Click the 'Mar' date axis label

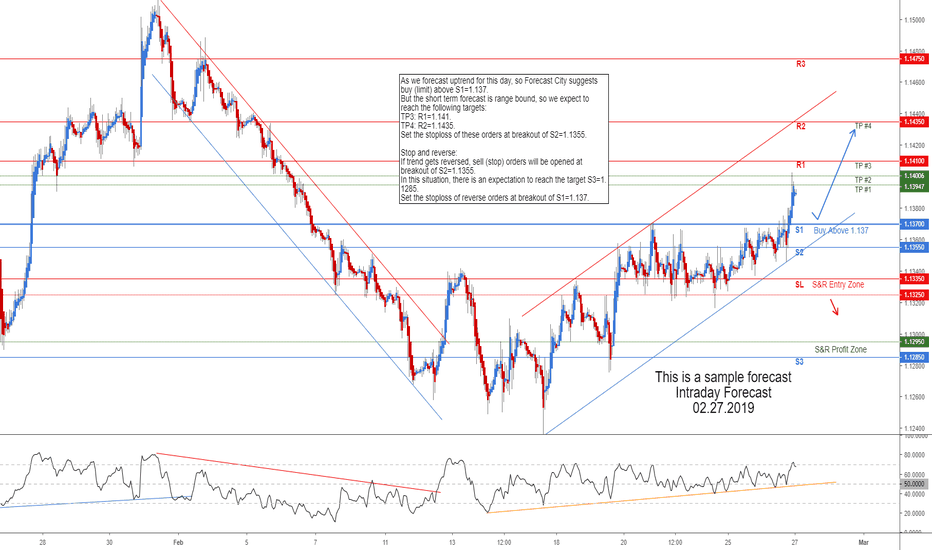864,542
